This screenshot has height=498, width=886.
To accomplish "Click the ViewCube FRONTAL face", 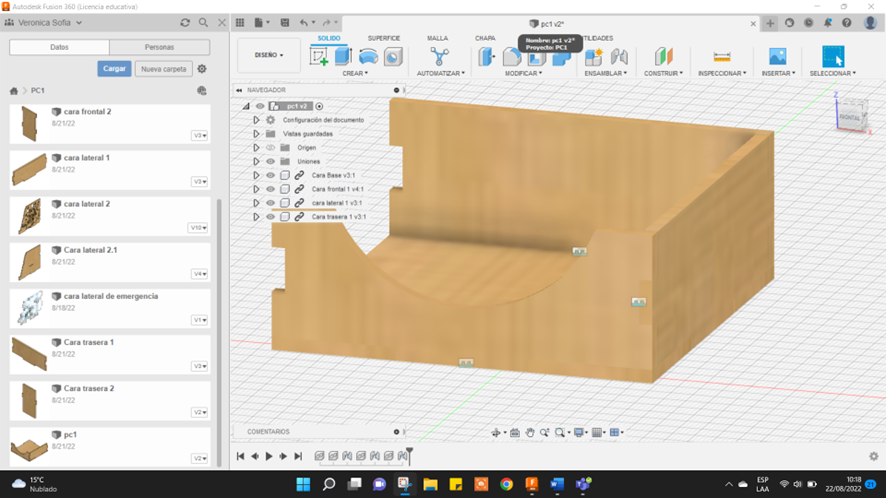I will click(x=849, y=117).
